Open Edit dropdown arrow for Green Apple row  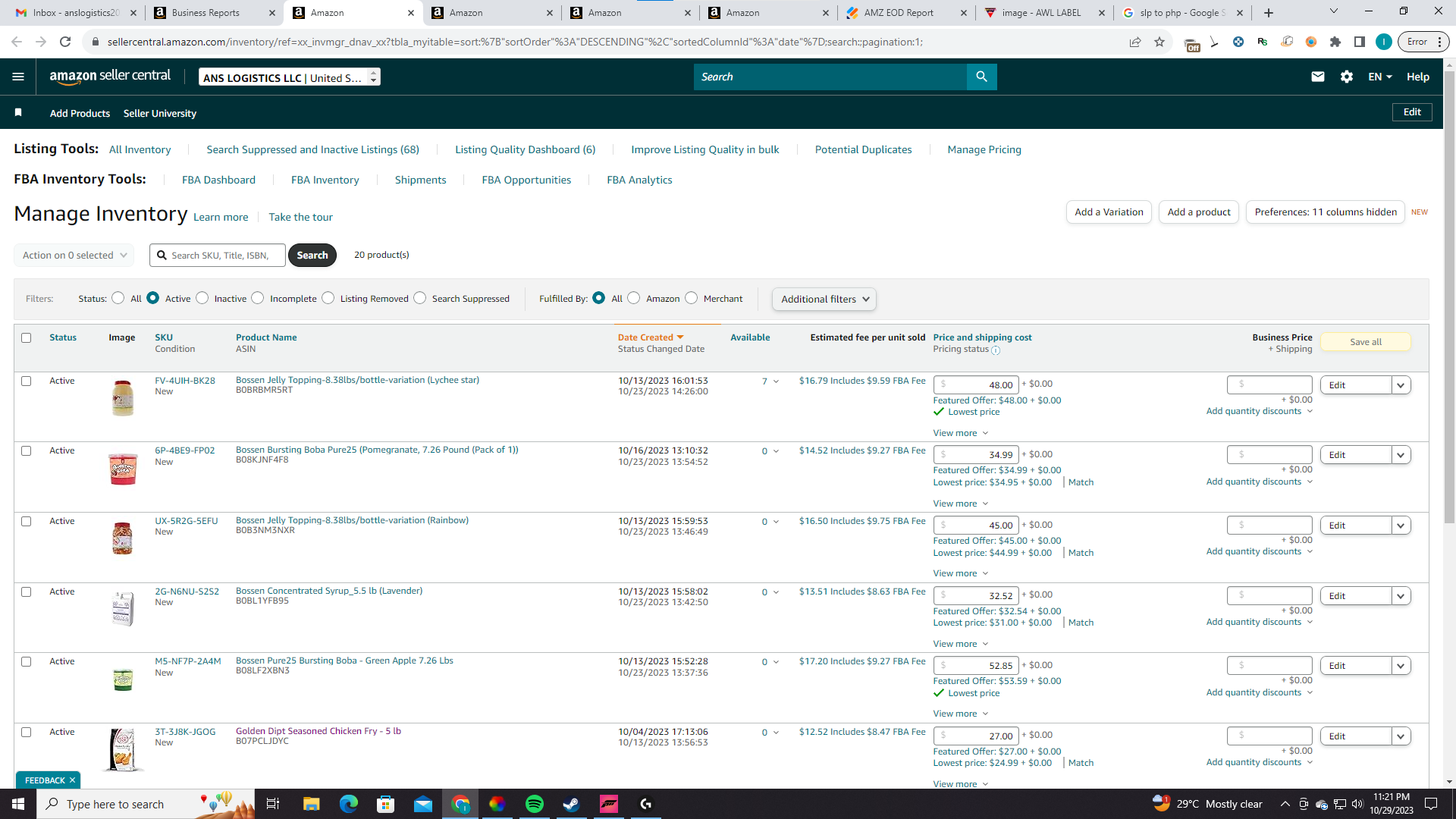[x=1401, y=666]
